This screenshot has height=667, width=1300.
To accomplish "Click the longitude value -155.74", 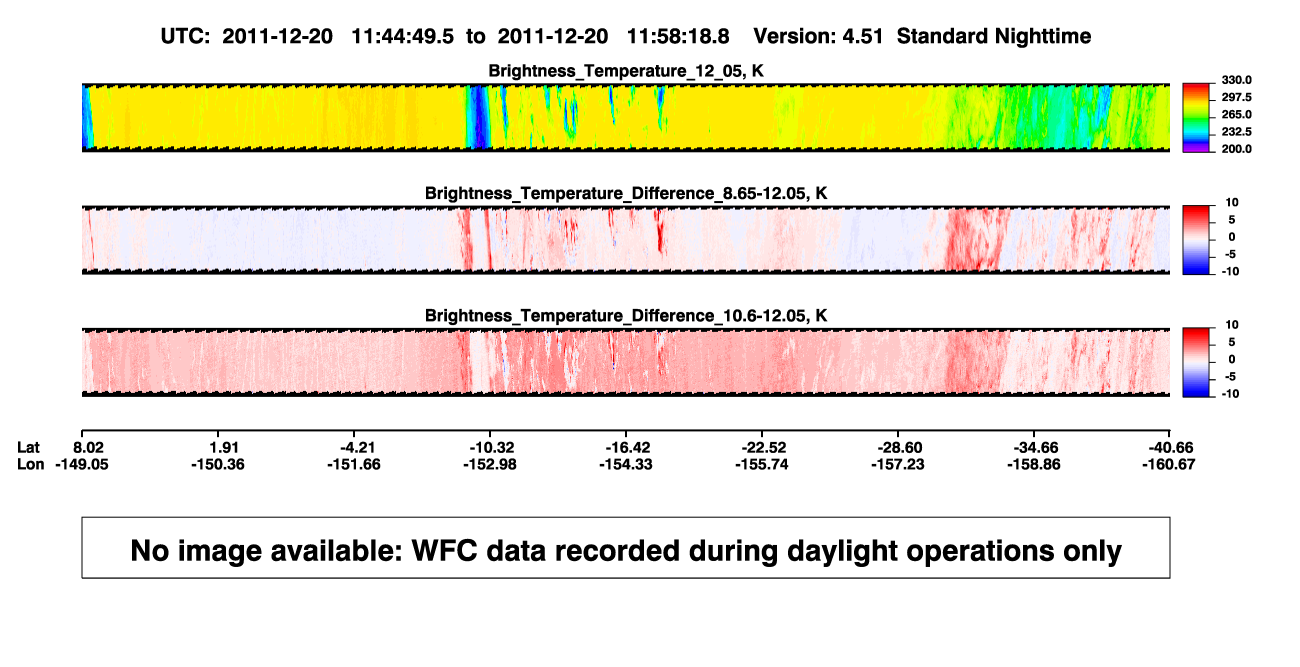I will 762,464.
